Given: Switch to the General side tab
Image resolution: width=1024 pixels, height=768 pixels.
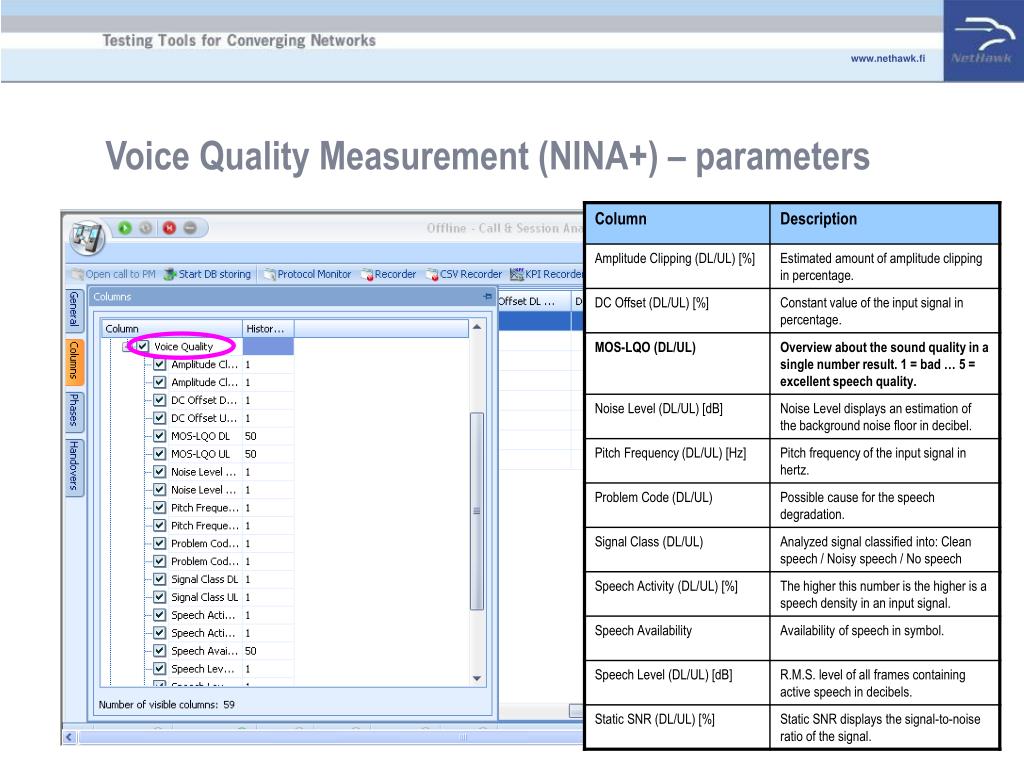Looking at the screenshot, I should pos(74,309).
